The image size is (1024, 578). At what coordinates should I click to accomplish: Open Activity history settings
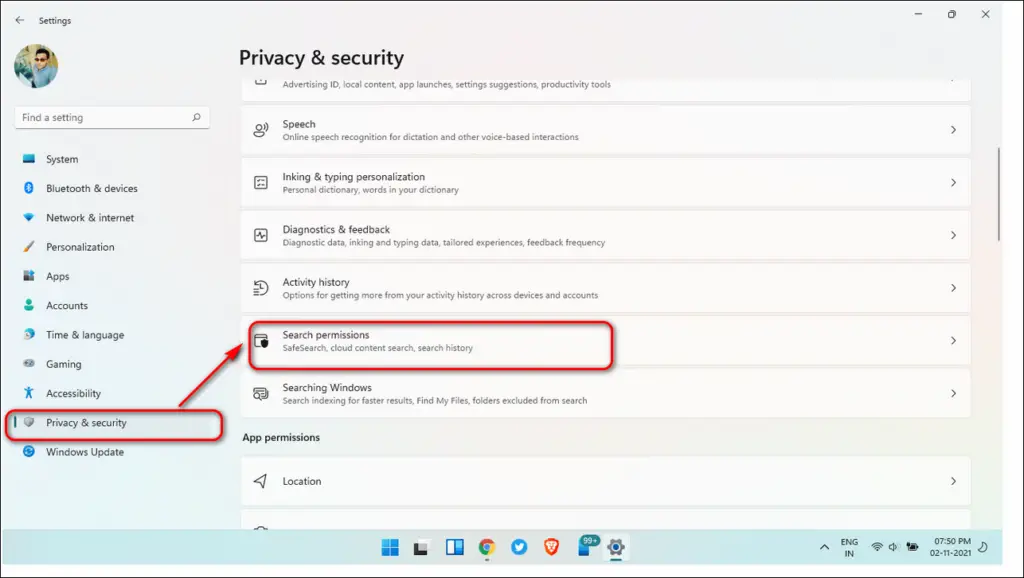[605, 288]
